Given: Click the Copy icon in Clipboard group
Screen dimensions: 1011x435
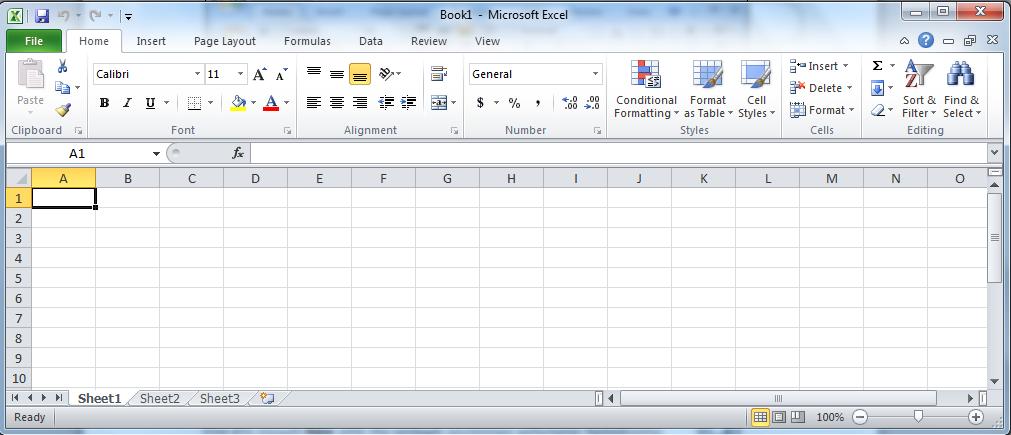Looking at the screenshot, I should 63,88.
